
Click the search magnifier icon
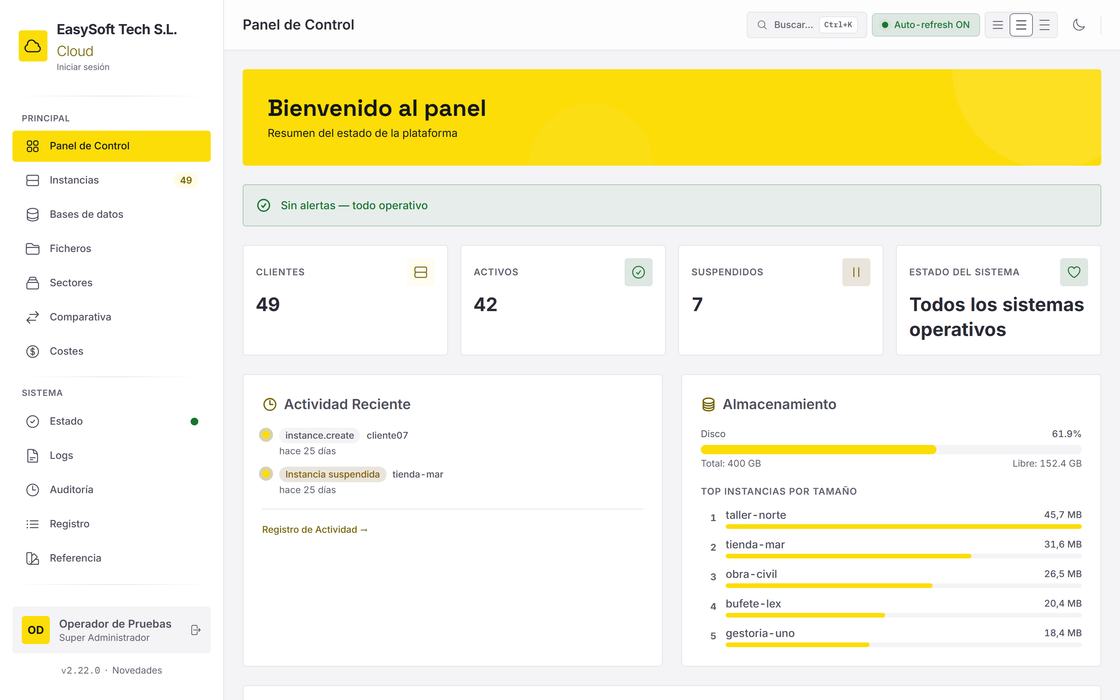pos(762,25)
